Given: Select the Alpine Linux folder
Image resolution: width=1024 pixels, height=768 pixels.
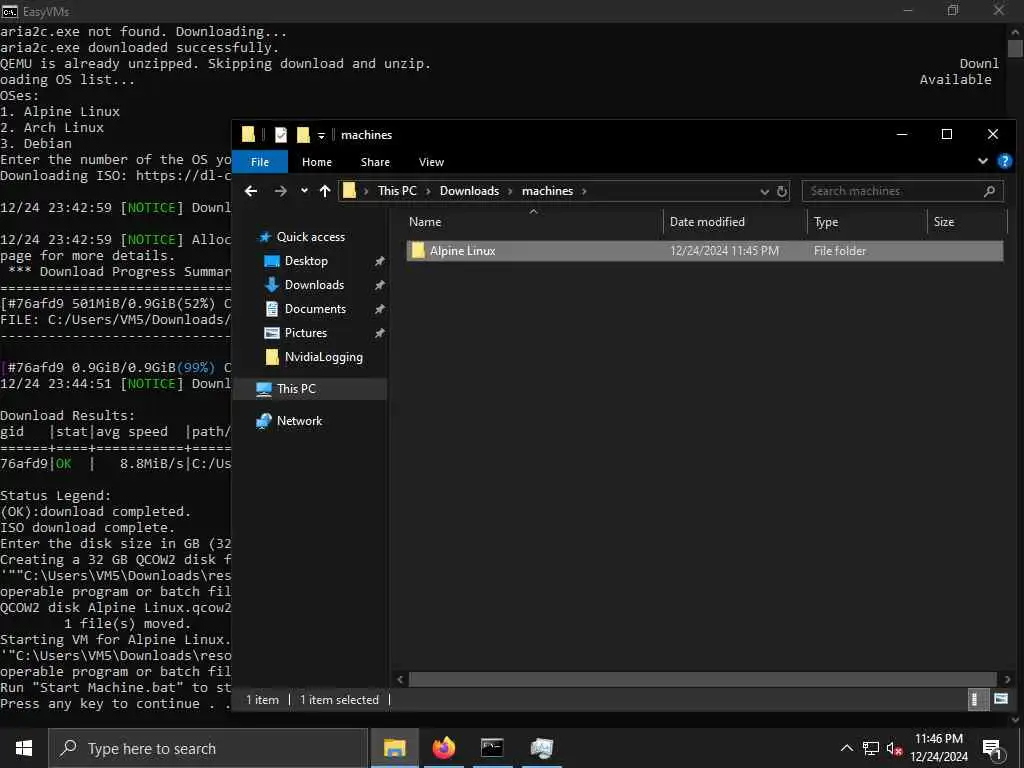Looking at the screenshot, I should coord(705,251).
